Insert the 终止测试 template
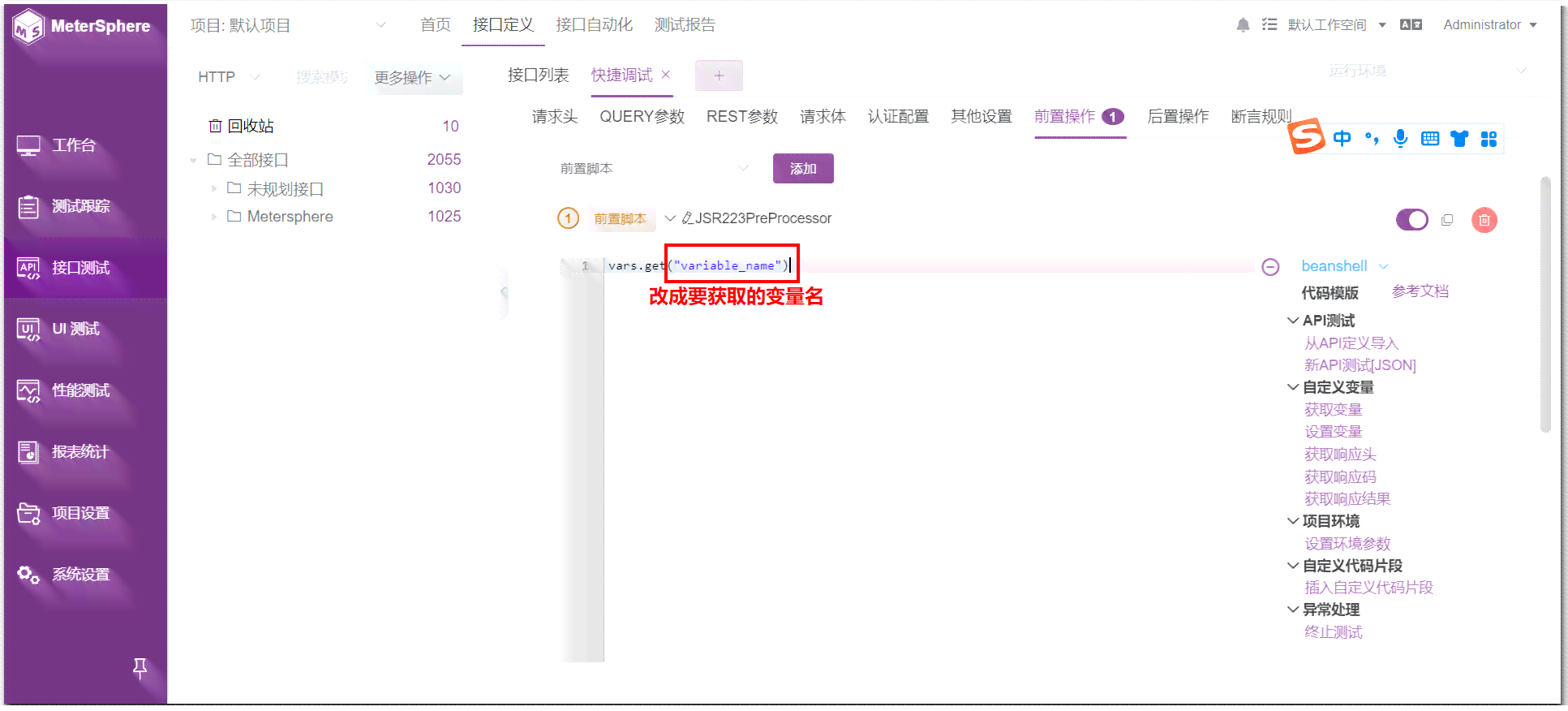The height and width of the screenshot is (711, 1568). [x=1333, y=633]
